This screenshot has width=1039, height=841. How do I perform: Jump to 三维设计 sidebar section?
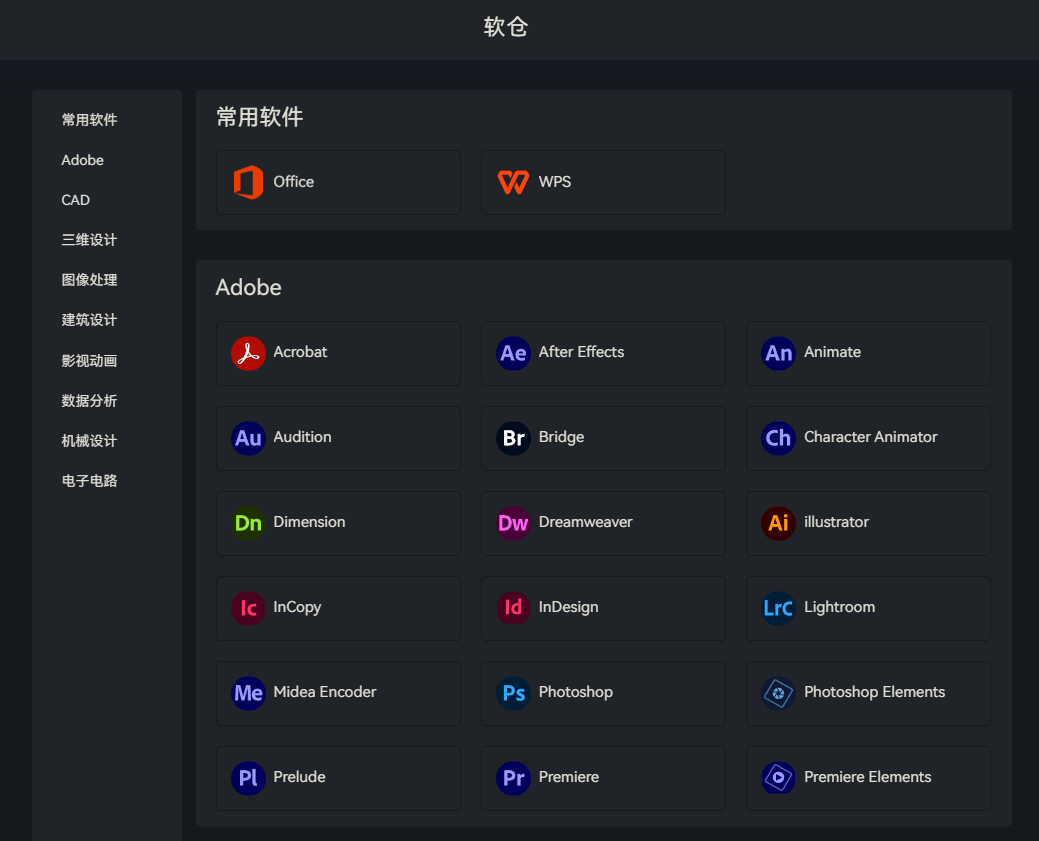[x=89, y=240]
